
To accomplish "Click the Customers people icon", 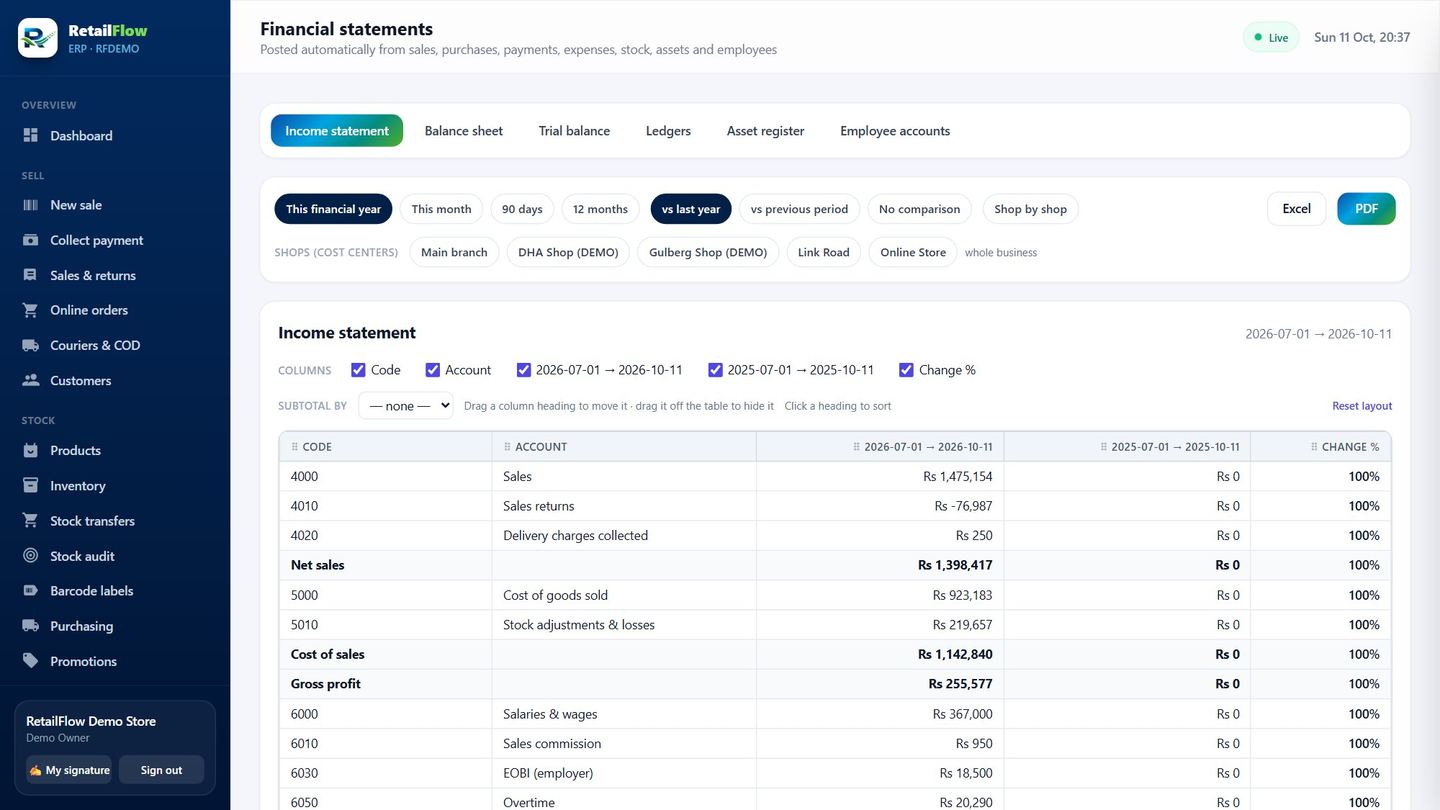I will tap(31, 380).
